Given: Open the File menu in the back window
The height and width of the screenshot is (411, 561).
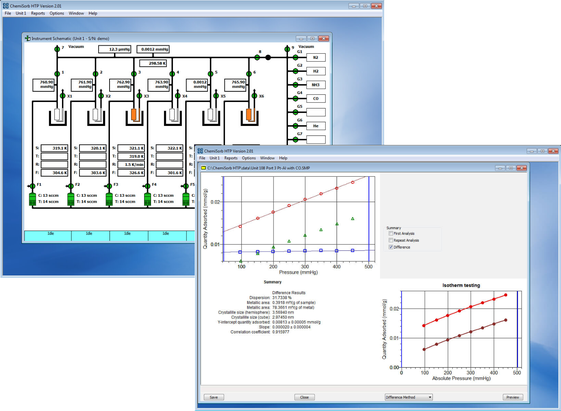Looking at the screenshot, I should (8, 13).
